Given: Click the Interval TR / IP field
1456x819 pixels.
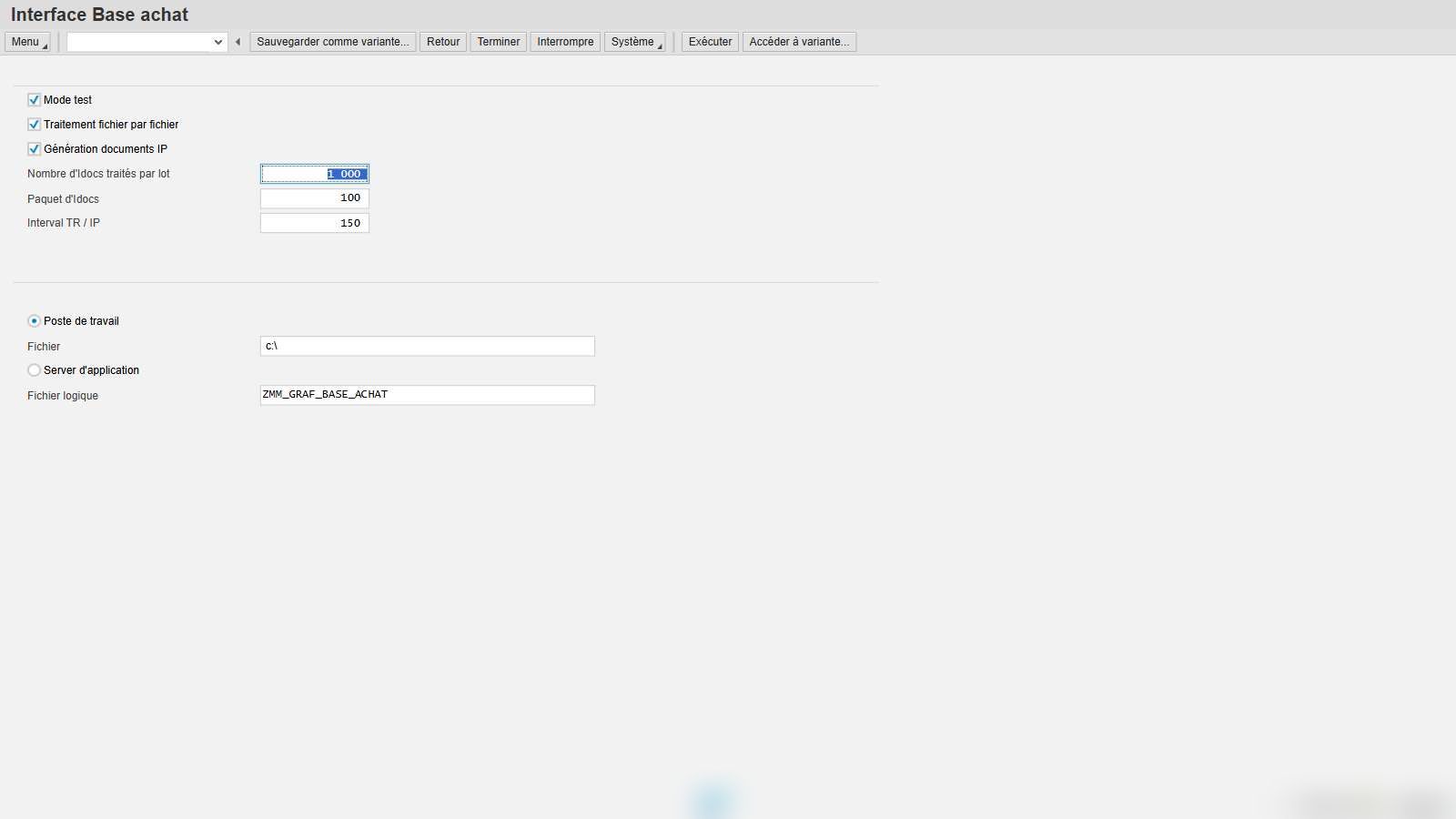Looking at the screenshot, I should 315,223.
